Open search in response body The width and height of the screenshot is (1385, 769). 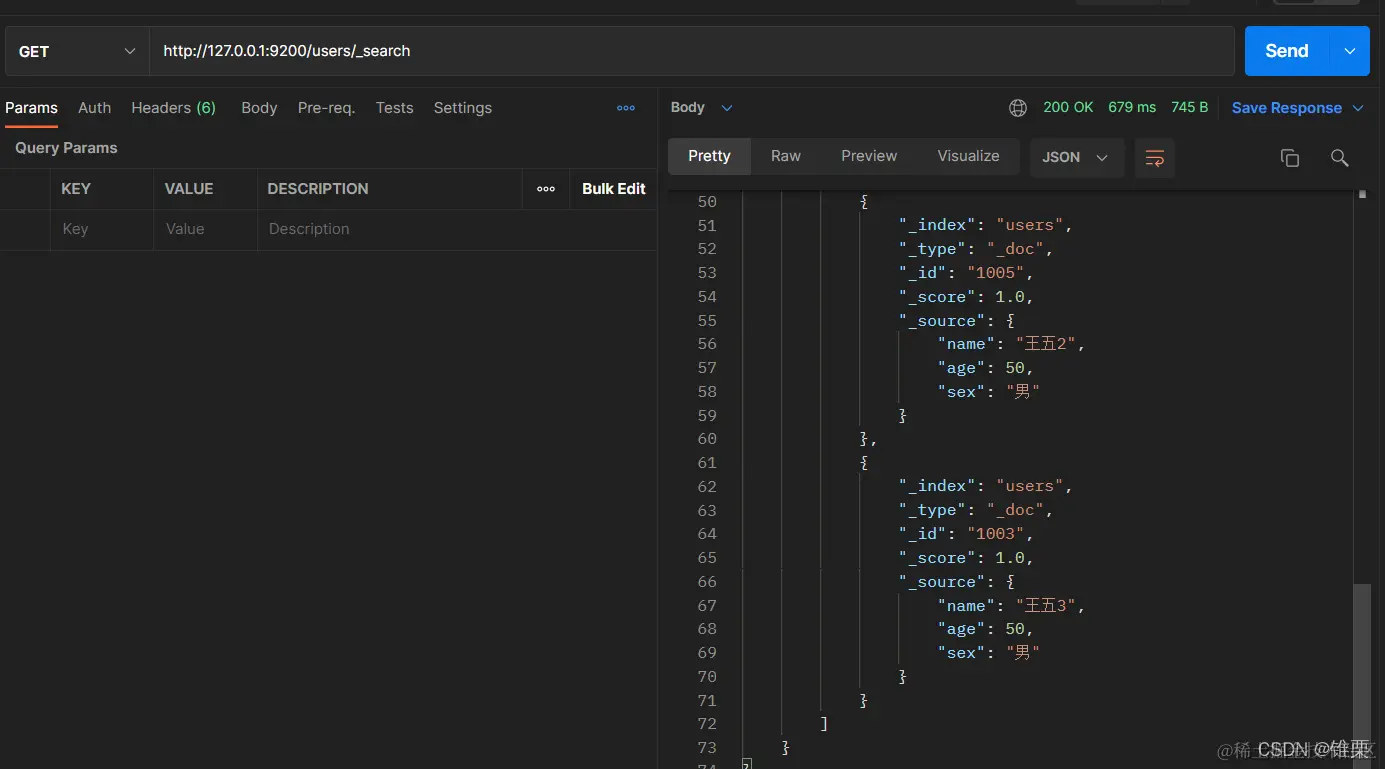1340,158
